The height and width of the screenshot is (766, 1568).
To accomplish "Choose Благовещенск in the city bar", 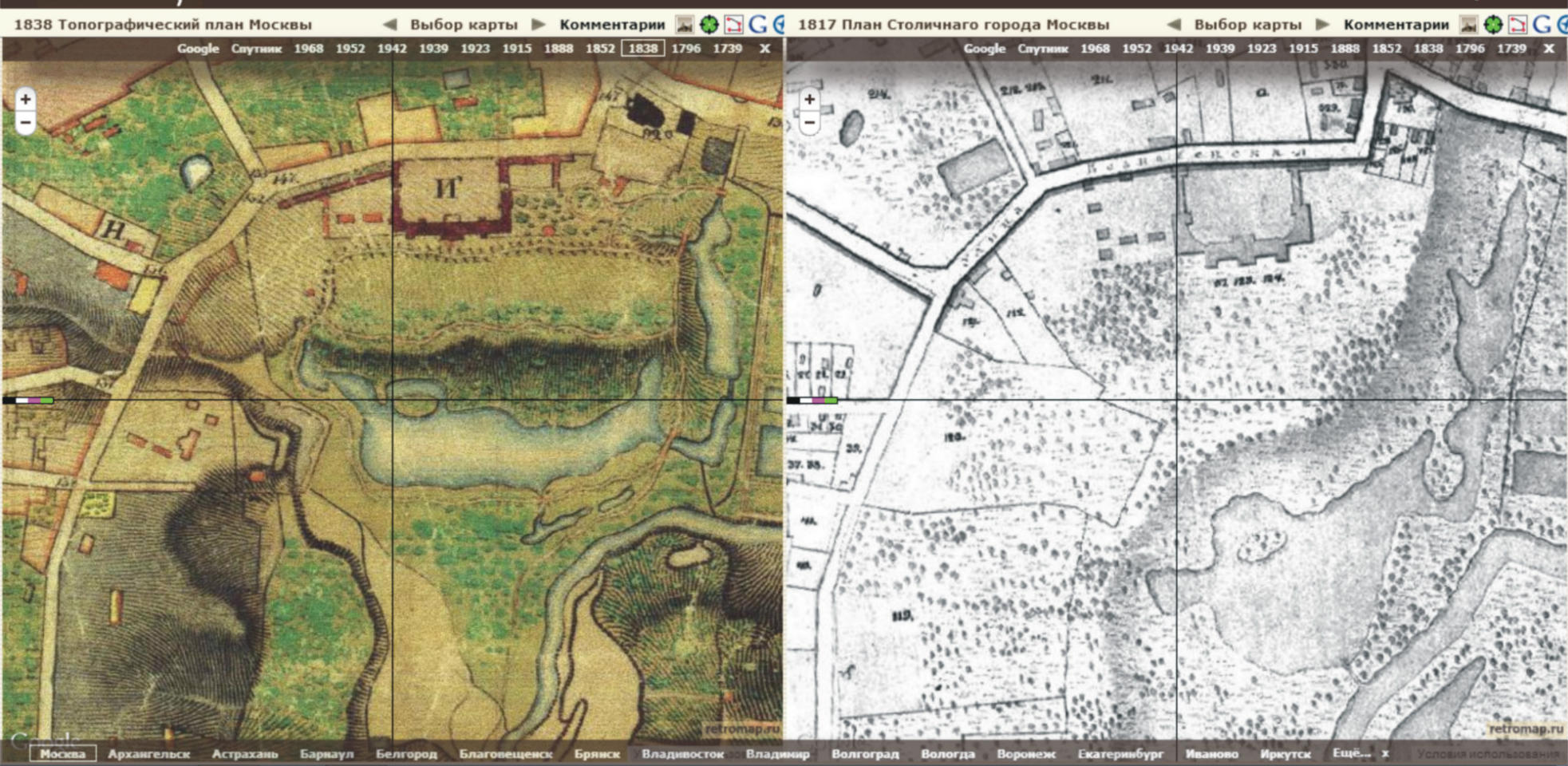I will (x=506, y=753).
